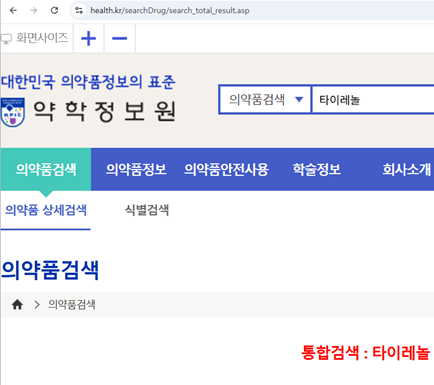Go back to the previous page

point(13,10)
